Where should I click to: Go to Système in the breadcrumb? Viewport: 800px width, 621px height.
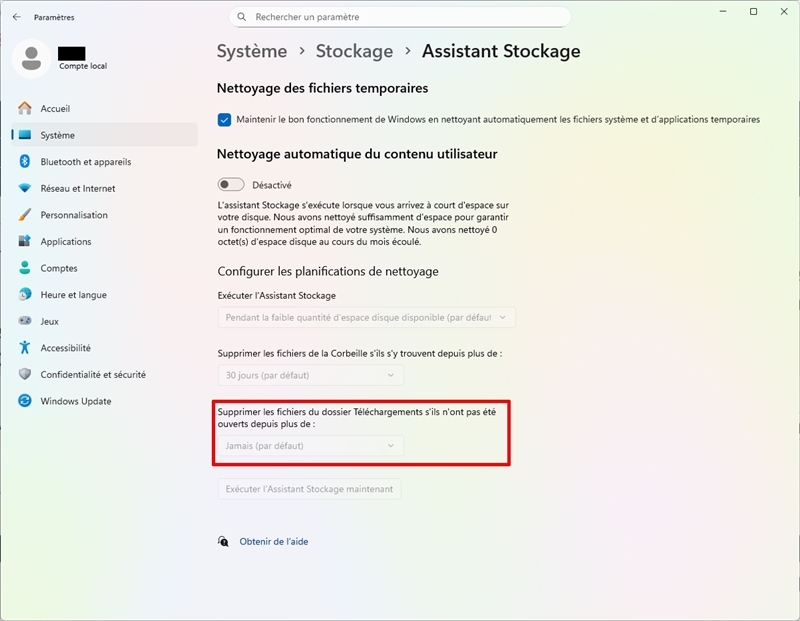[x=251, y=51]
